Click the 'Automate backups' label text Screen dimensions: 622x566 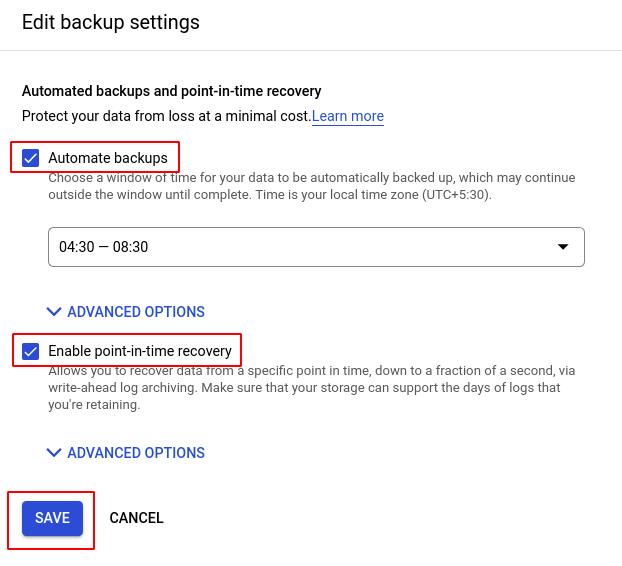tap(108, 158)
